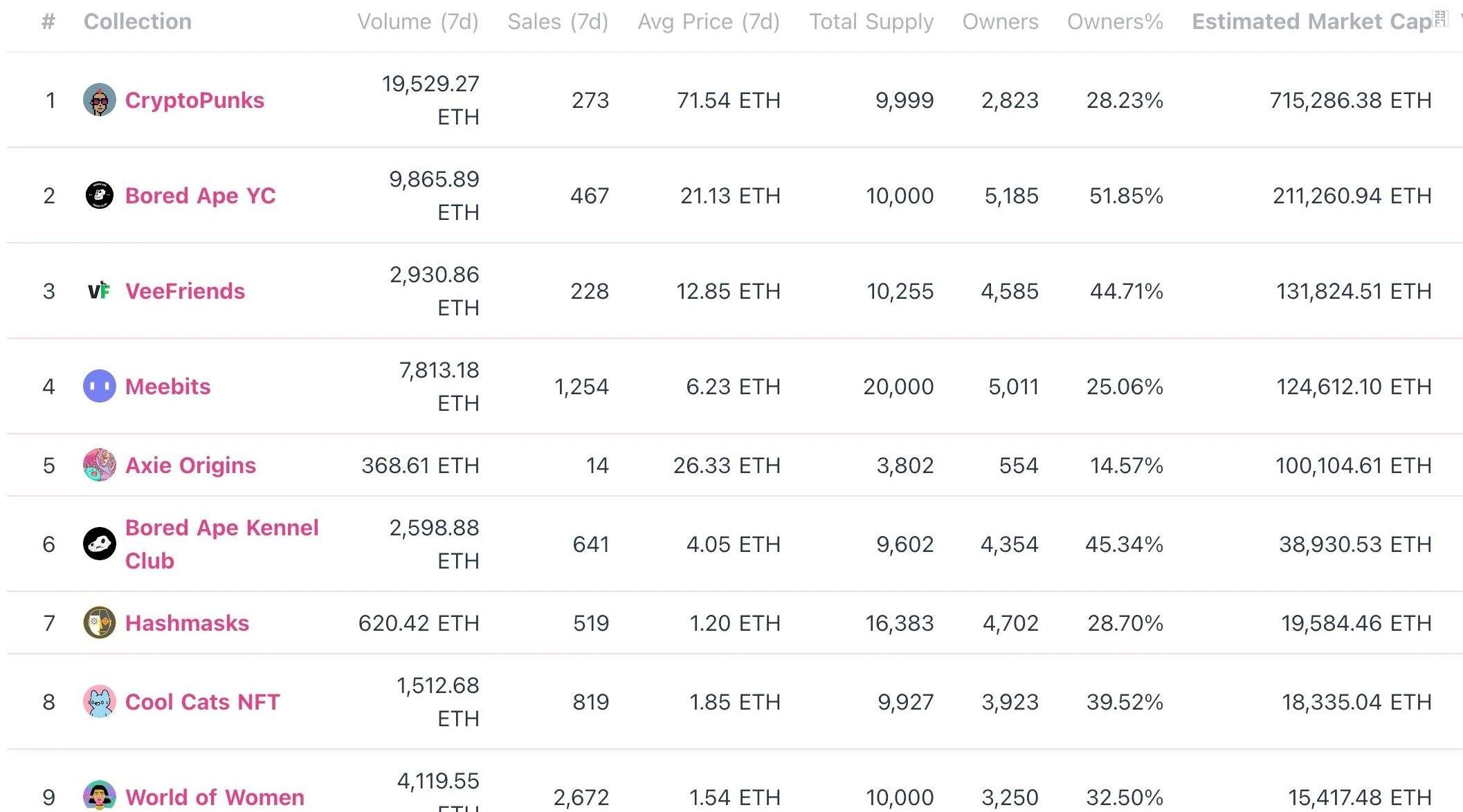
Task: Click the Cool Cats NFT avatar icon
Action: click(x=100, y=702)
